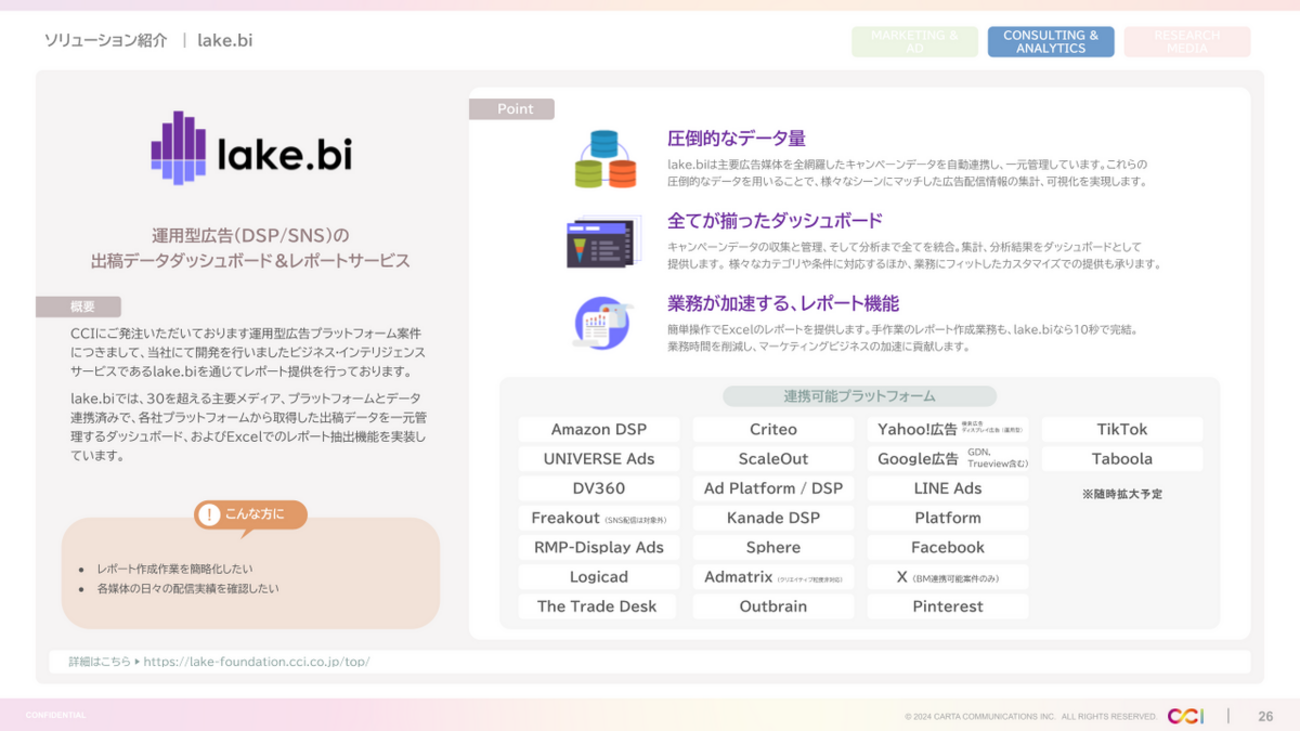The width and height of the screenshot is (1300, 731).
Task: Click the LINE Ads box
Action: (948, 489)
